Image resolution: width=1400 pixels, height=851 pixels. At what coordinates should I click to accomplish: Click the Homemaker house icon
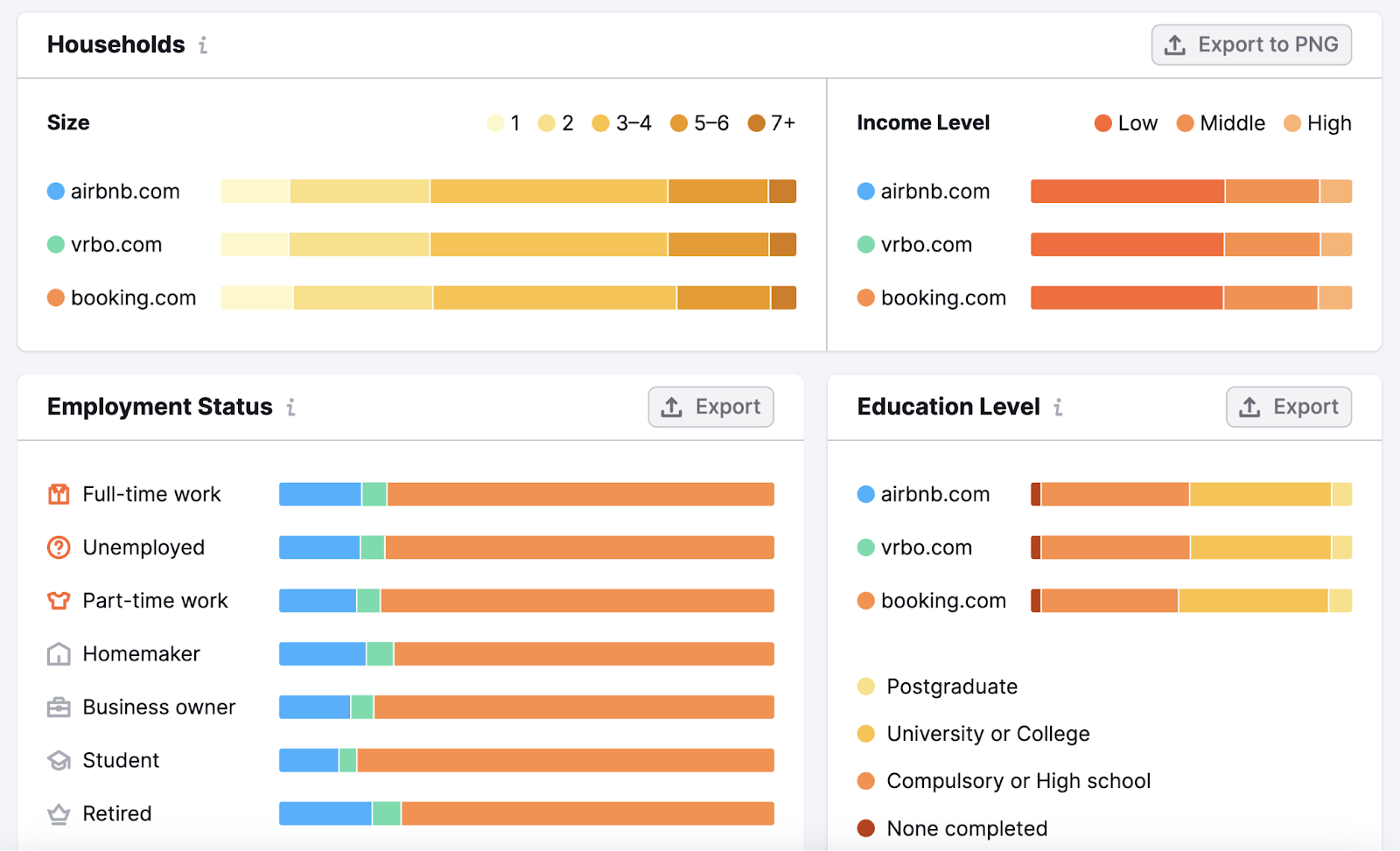pos(57,653)
